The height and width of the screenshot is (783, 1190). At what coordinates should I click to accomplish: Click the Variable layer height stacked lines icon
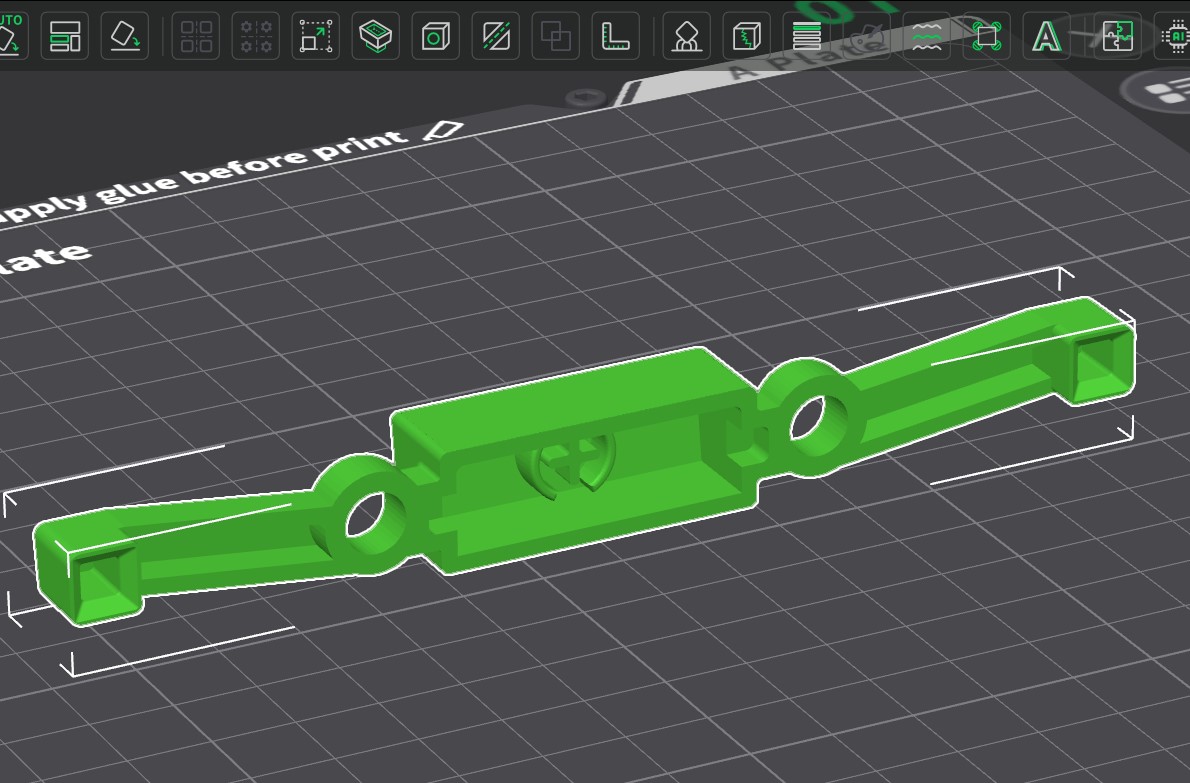[807, 36]
